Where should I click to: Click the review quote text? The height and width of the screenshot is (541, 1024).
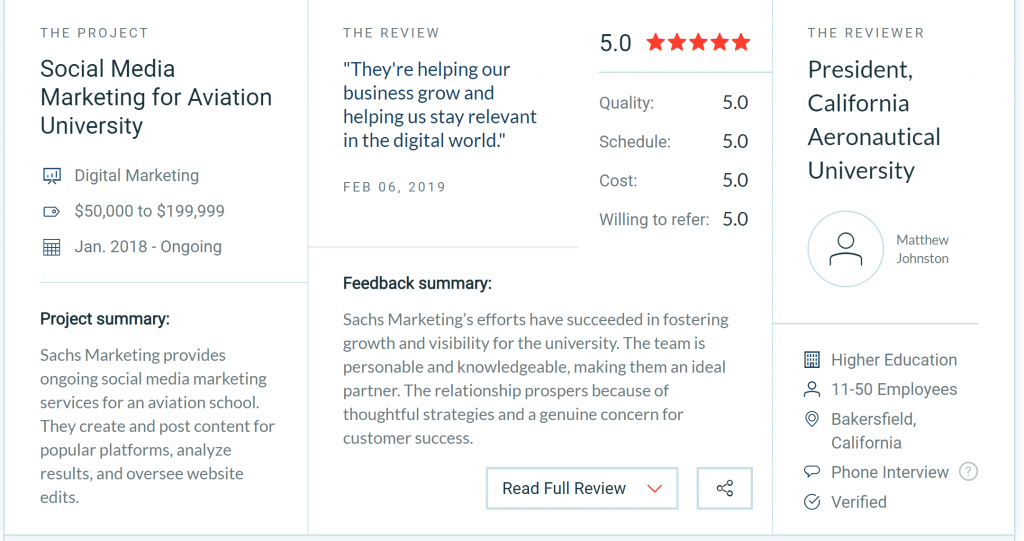coord(439,105)
